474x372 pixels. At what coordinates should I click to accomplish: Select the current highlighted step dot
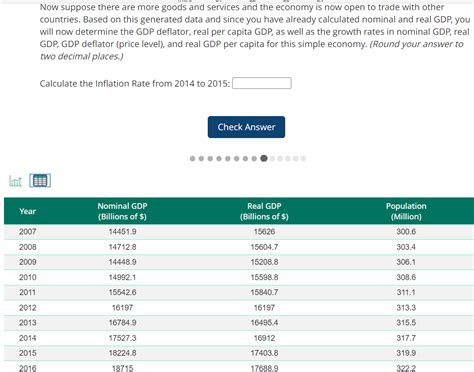(264, 158)
